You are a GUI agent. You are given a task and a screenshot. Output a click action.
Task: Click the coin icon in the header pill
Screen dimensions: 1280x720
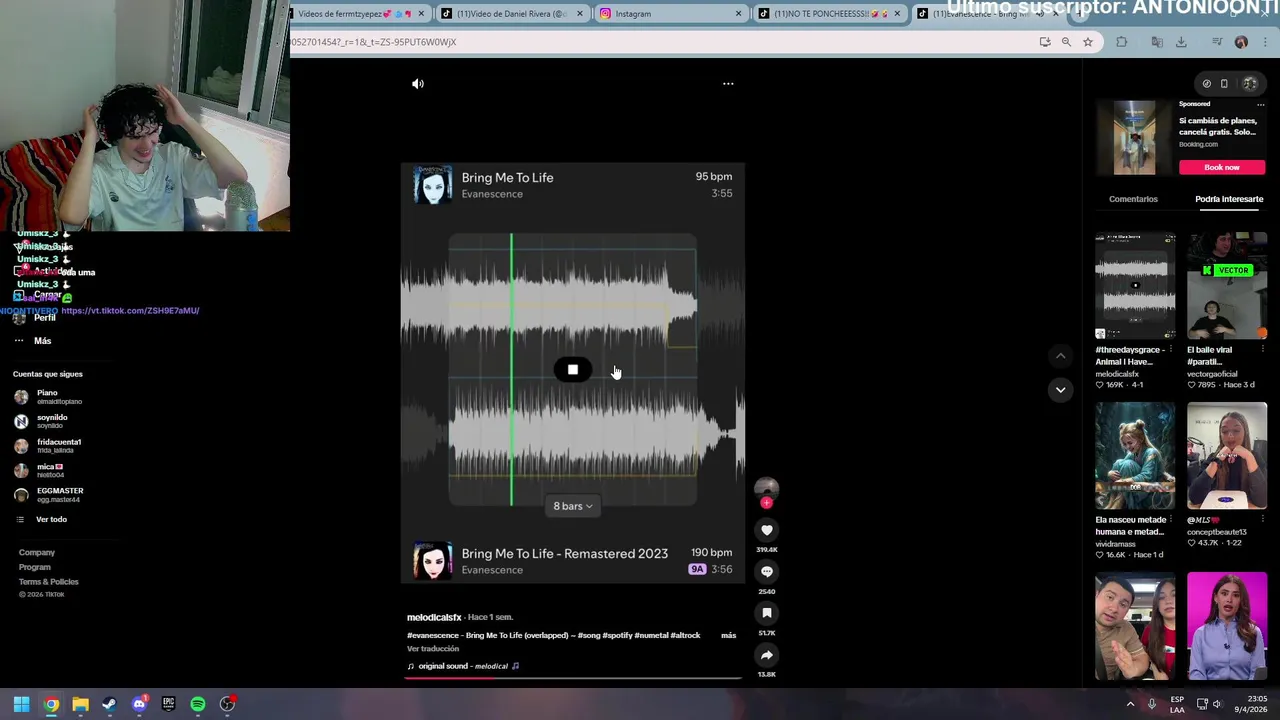1206,84
